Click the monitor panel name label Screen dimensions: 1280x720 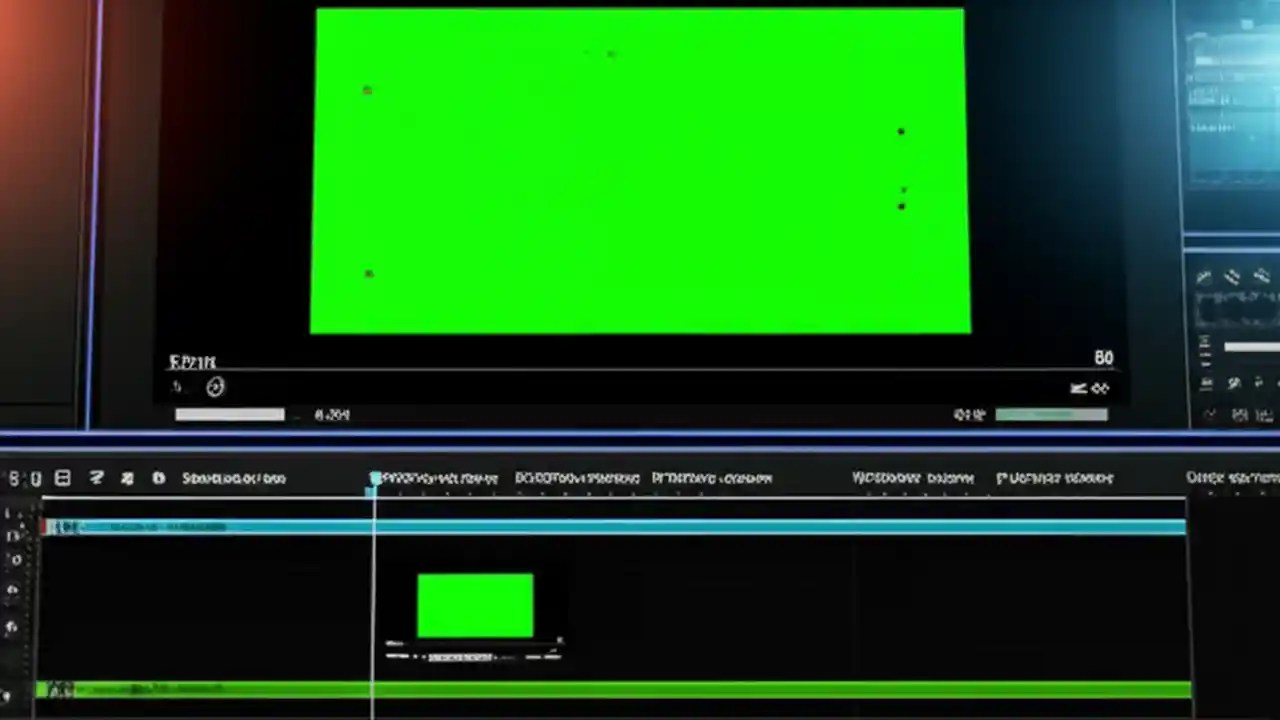point(192,362)
